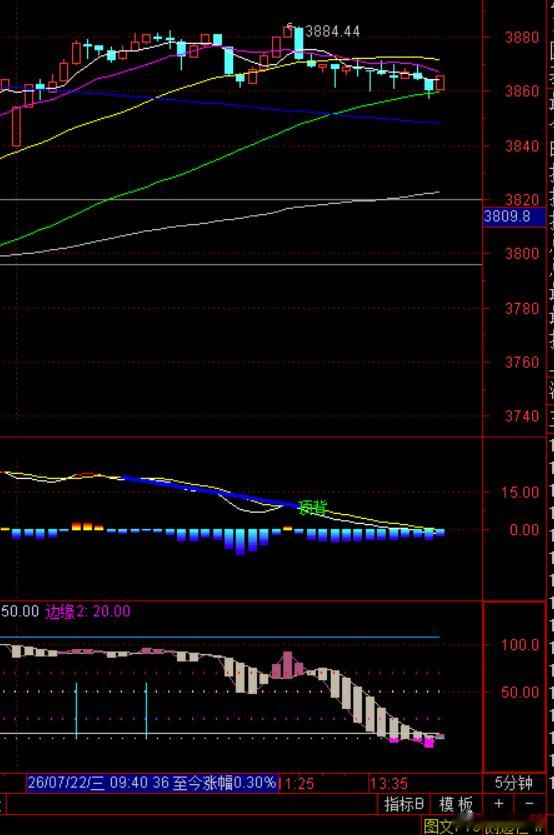Click the 顶背 divergence marker
Viewport: 554px width, 835px height.
tap(312, 507)
